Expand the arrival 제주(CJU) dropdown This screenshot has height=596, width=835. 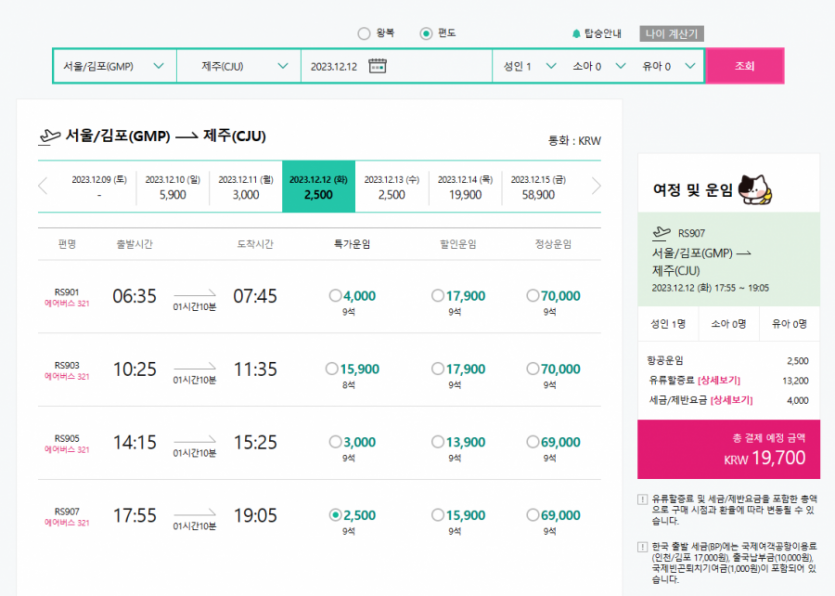tap(238, 67)
